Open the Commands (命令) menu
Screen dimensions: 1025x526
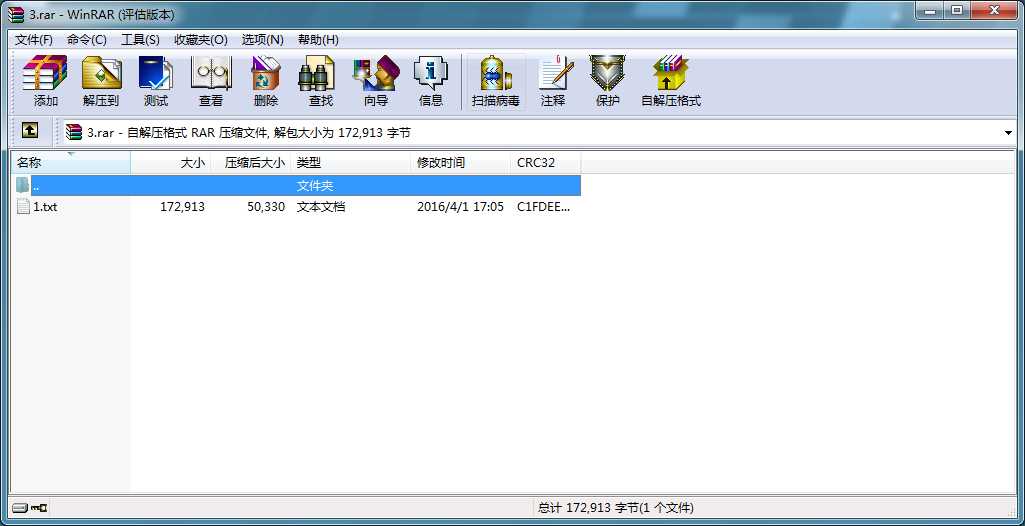coord(86,39)
